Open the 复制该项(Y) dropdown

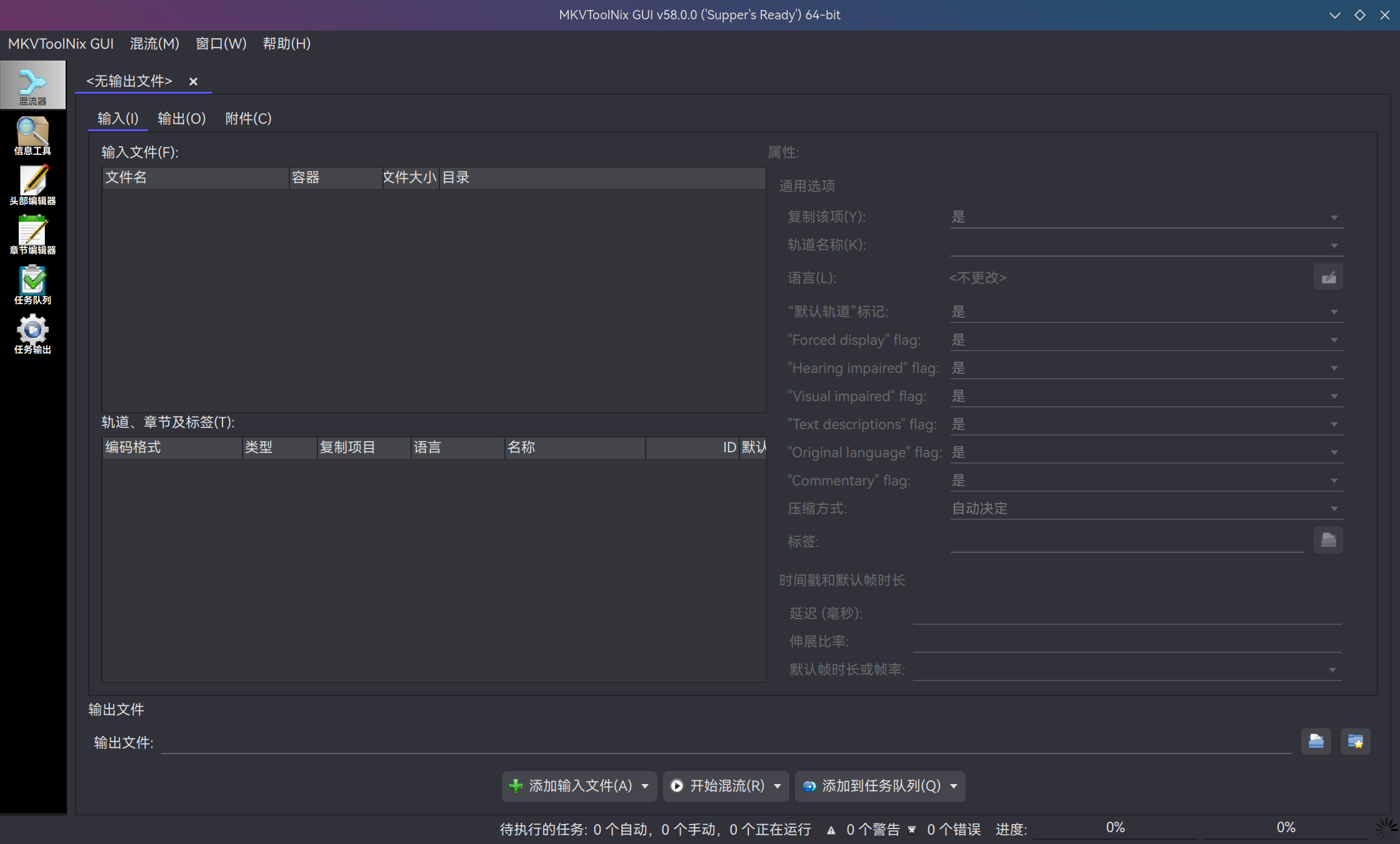(x=1334, y=216)
